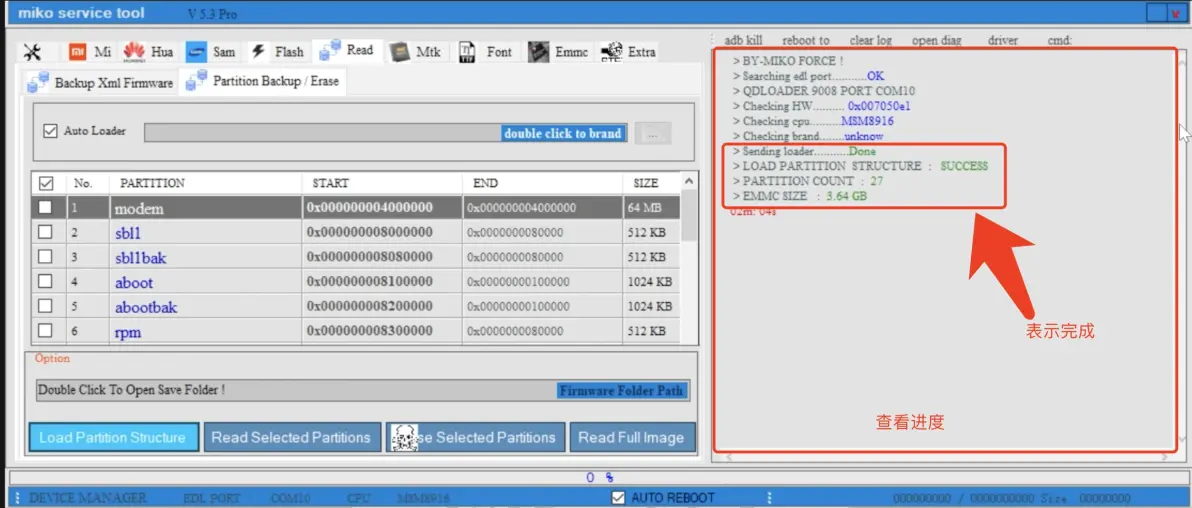Switch to the Mtk chip tab
This screenshot has width=1192, height=508.
pos(415,52)
